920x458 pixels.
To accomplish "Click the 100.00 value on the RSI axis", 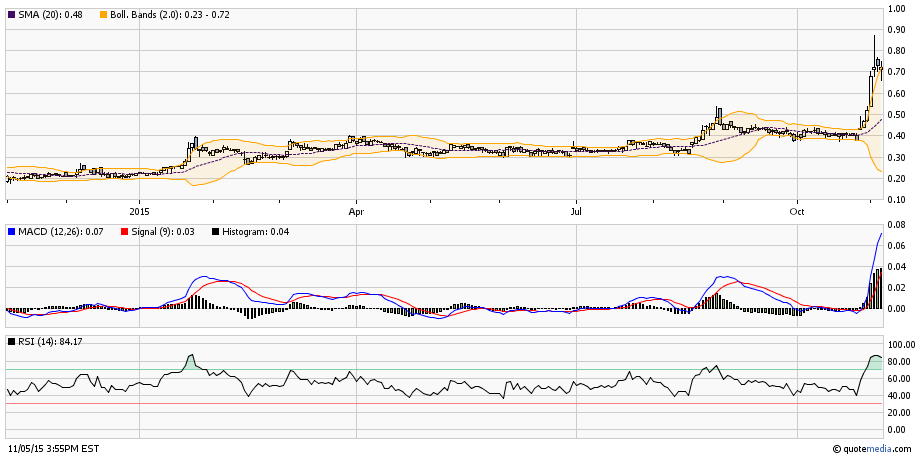I will [x=902, y=344].
